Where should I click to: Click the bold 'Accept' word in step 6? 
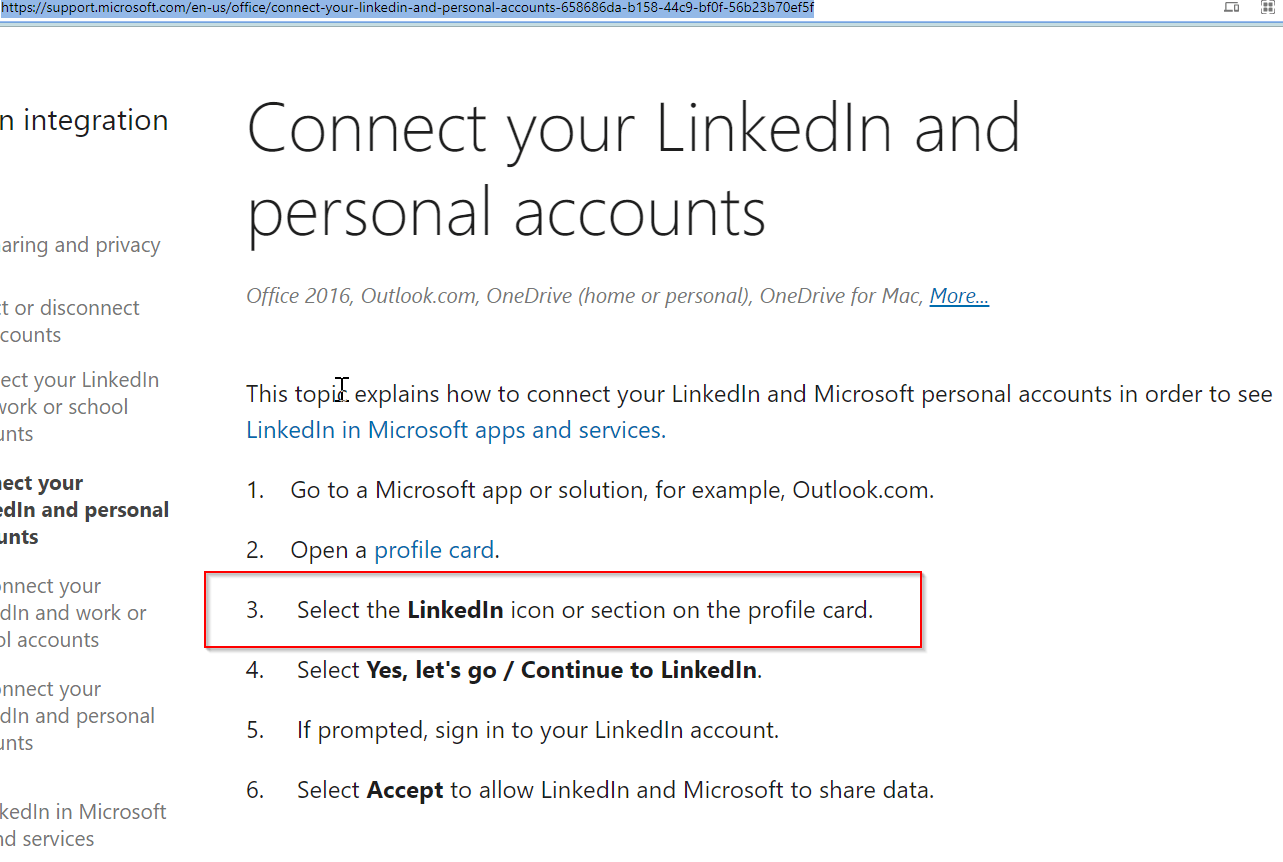tap(405, 790)
